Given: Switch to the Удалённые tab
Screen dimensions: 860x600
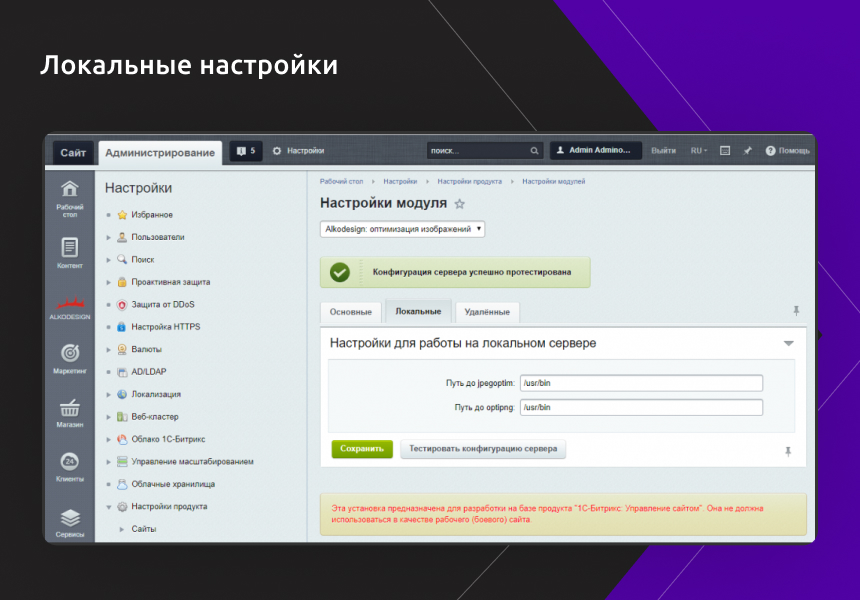Looking at the screenshot, I should click(x=487, y=311).
